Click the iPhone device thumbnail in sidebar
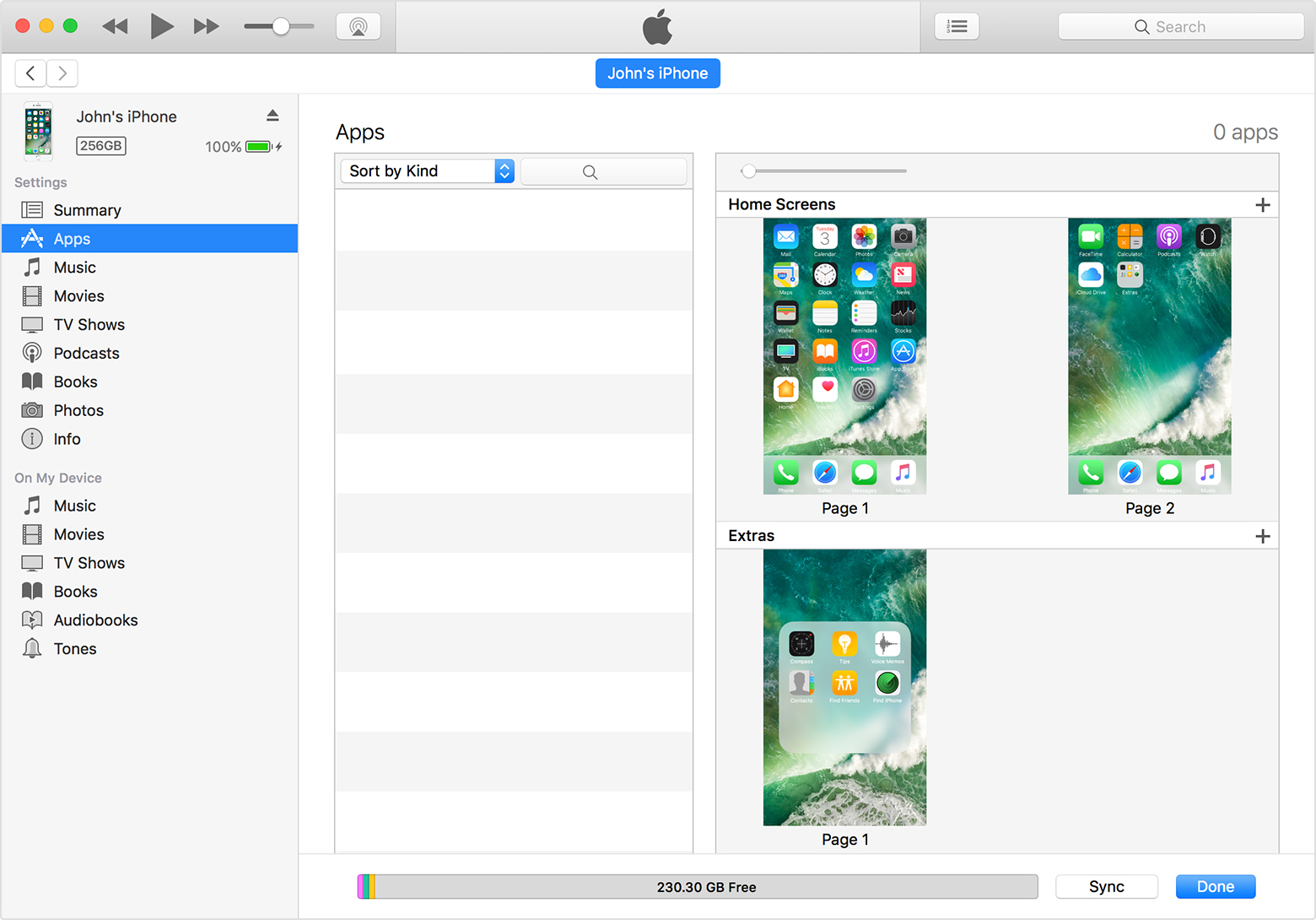 pos(38,131)
